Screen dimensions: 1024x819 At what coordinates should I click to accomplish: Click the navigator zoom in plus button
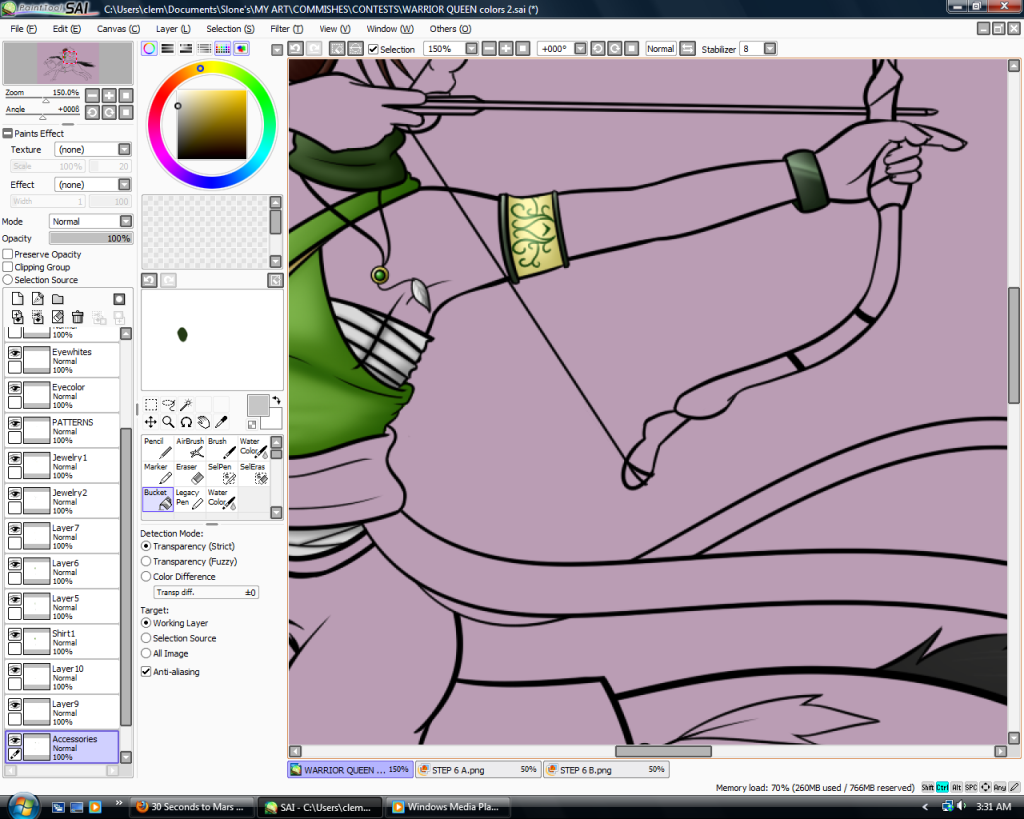pos(109,95)
